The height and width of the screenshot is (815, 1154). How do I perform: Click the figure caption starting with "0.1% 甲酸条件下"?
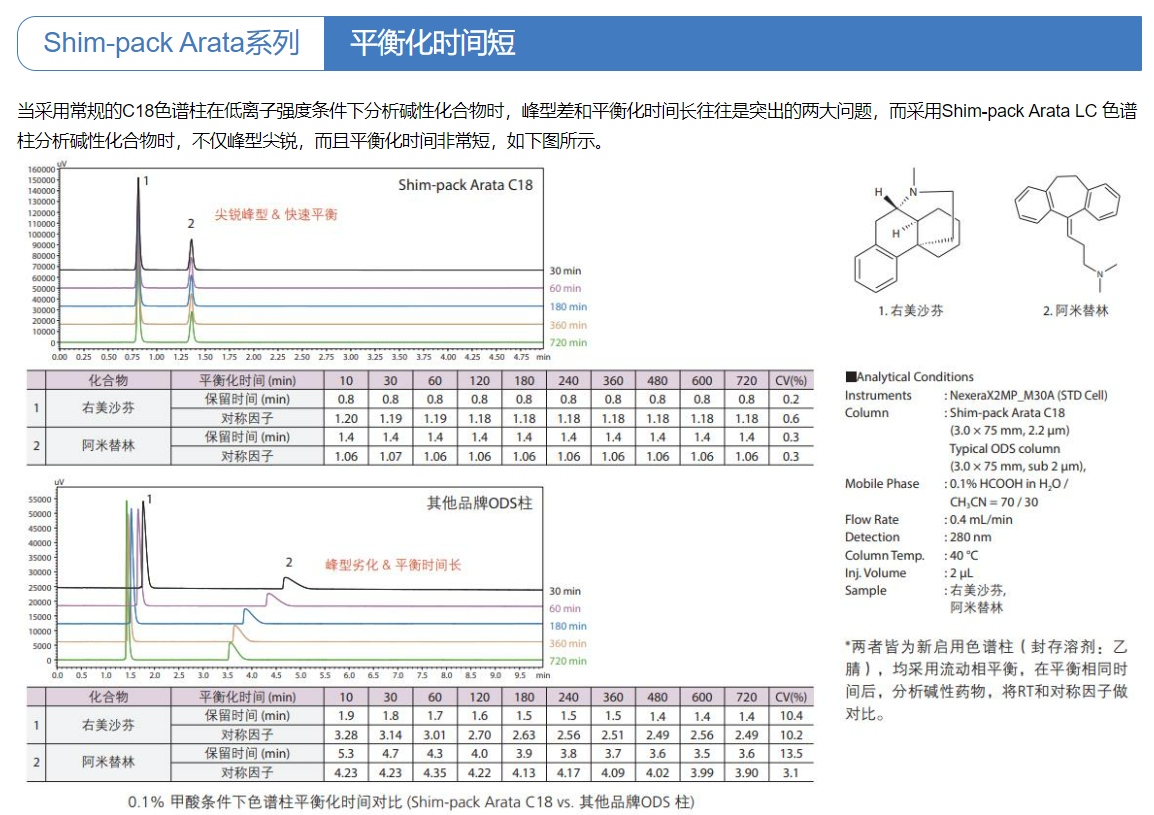[410, 802]
